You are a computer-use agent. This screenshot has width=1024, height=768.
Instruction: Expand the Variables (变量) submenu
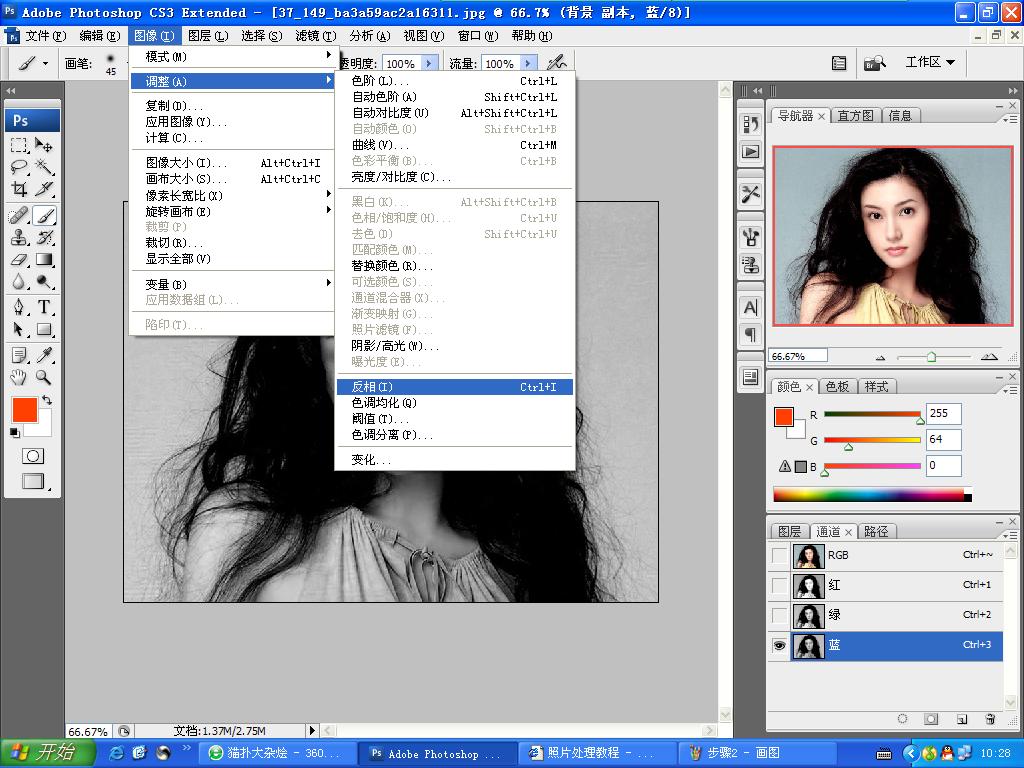[232, 284]
